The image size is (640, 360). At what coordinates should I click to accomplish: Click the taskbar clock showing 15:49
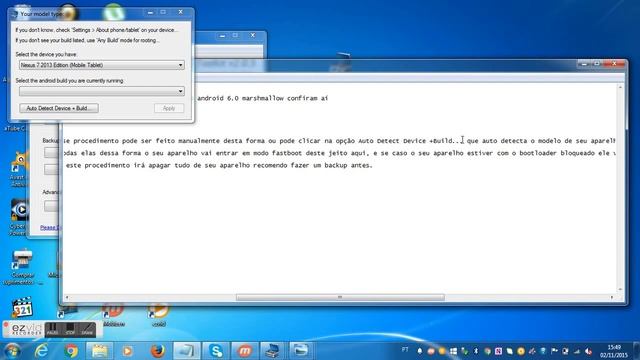point(613,351)
